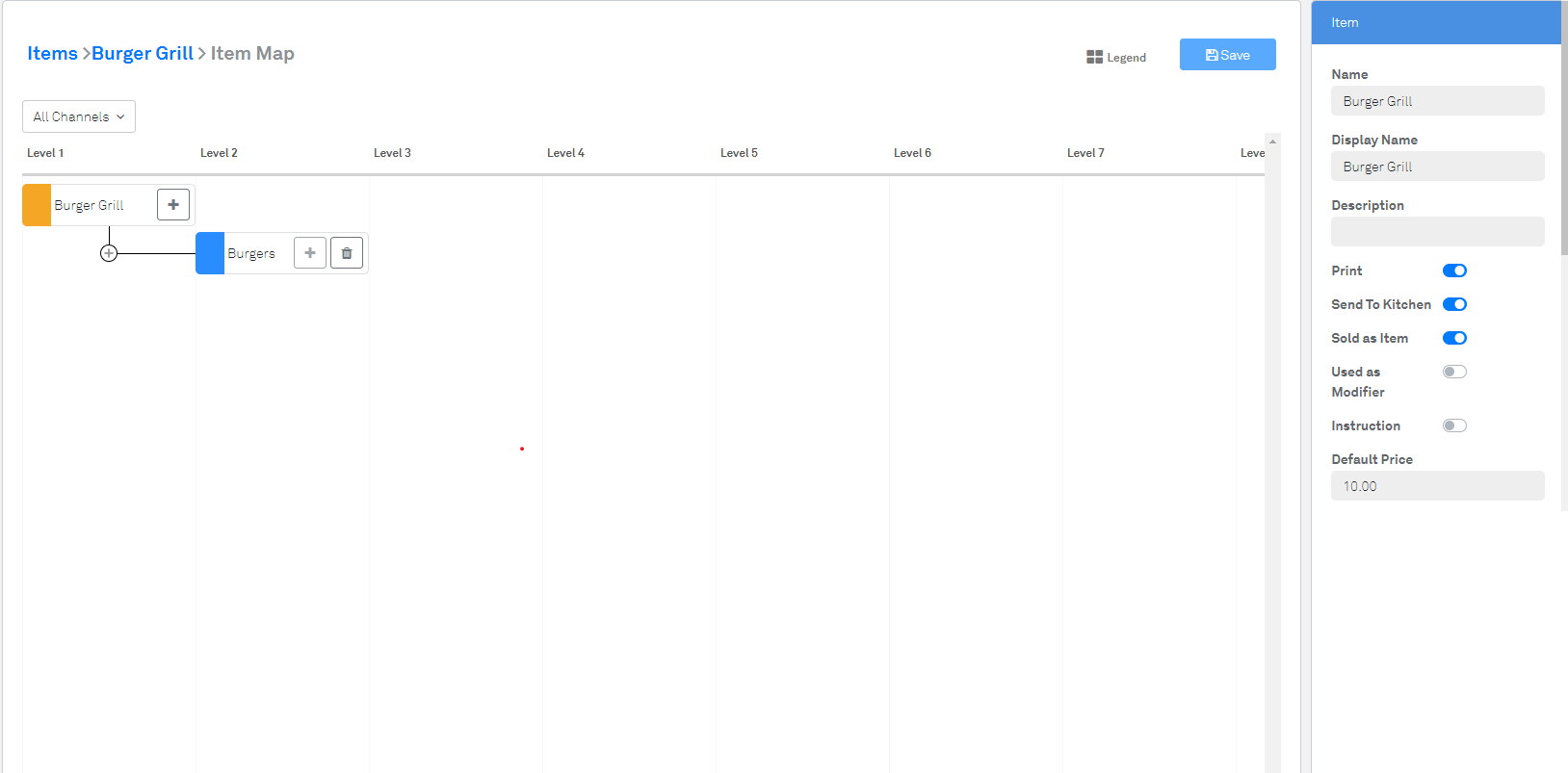Focus the Name input field
The image size is (1568, 773).
[x=1438, y=101]
